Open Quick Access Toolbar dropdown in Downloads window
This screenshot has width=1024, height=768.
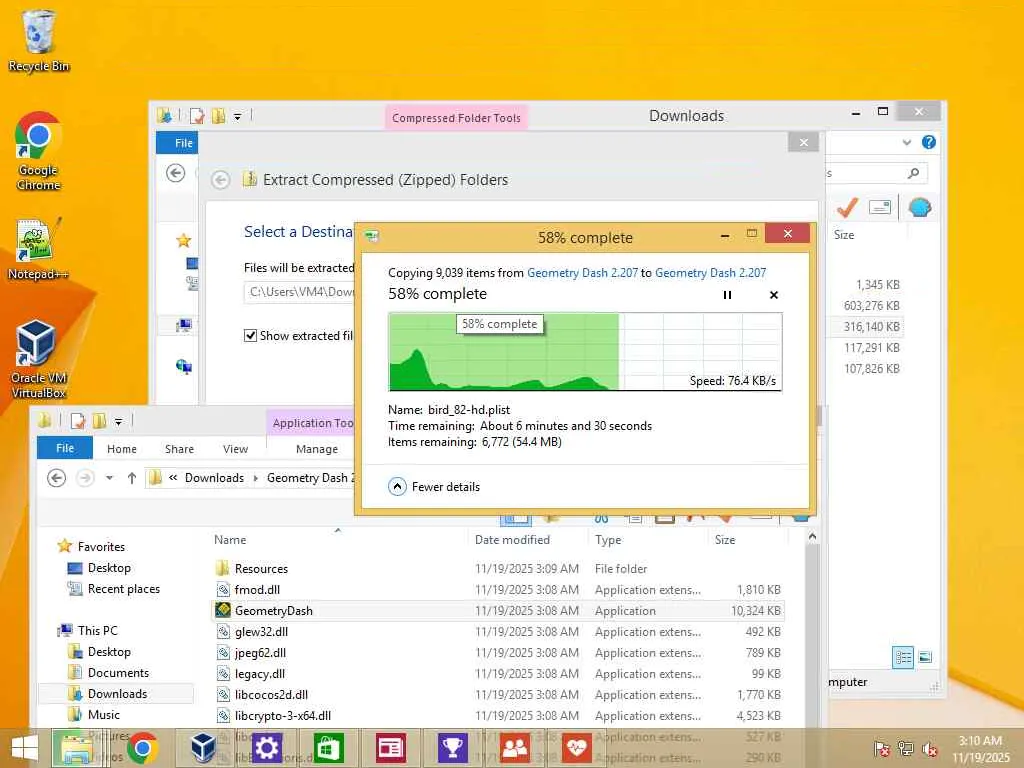238,116
